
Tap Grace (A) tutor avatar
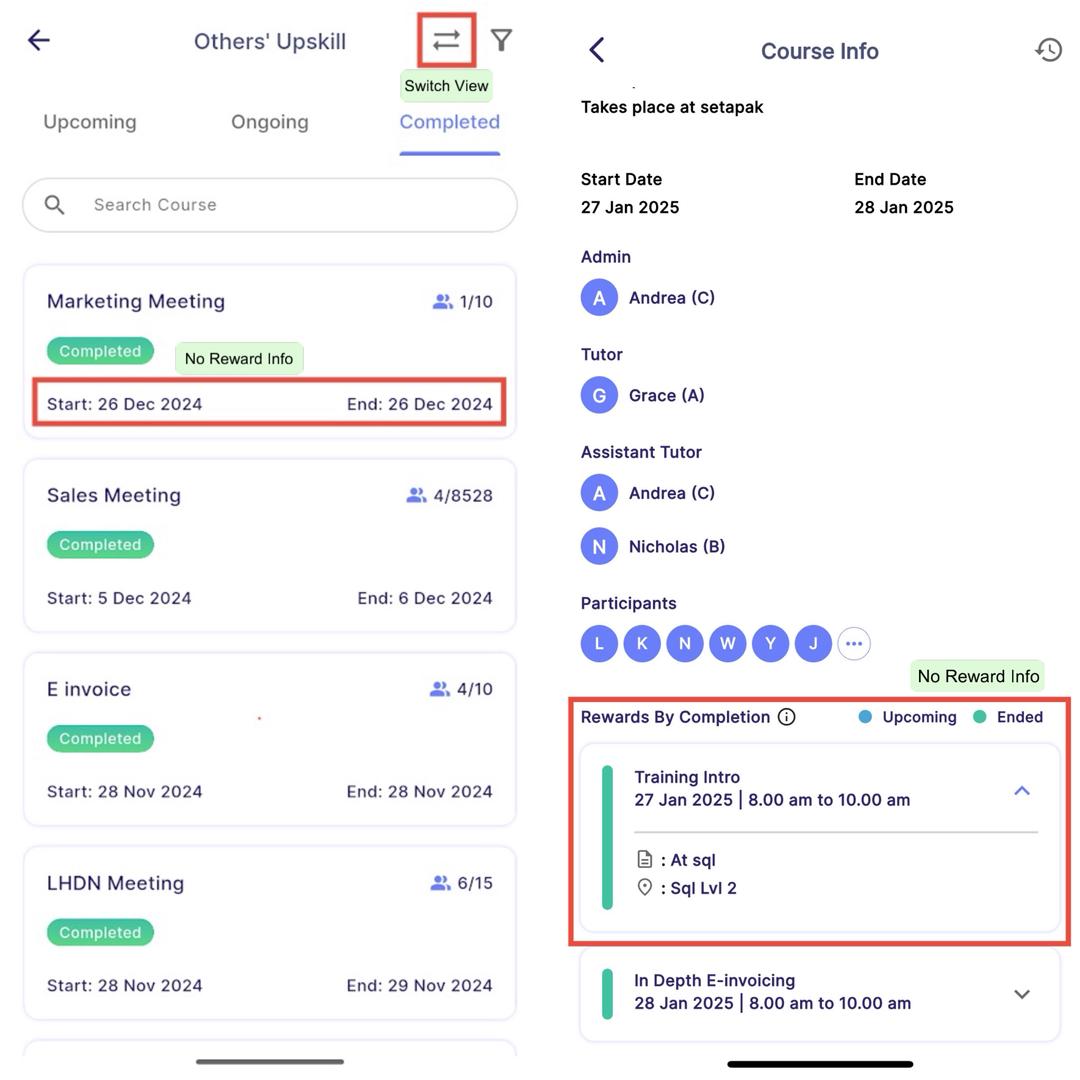(599, 395)
